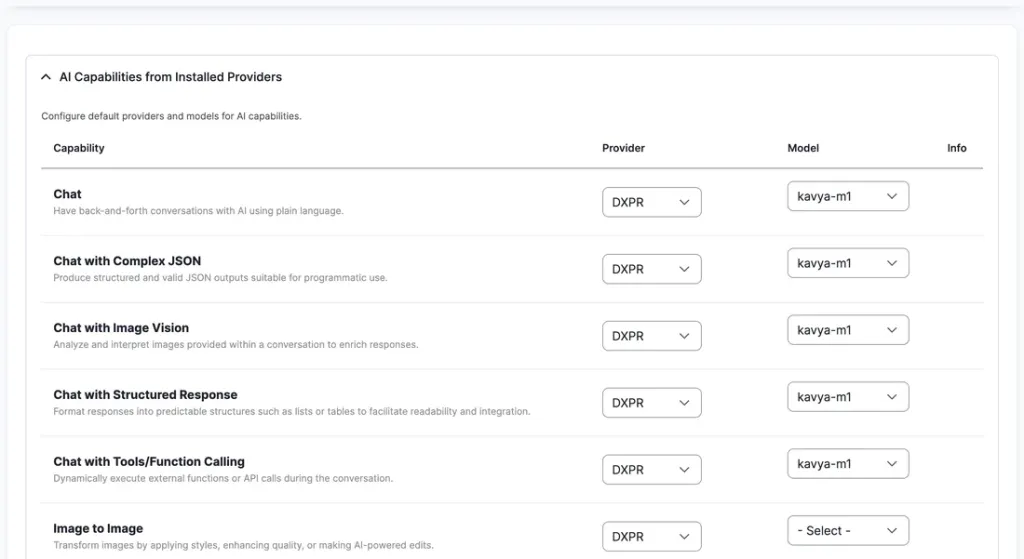This screenshot has width=1024, height=559.
Task: Click 'Format responses into predictable structures' description
Action: pyautogui.click(x=291, y=411)
